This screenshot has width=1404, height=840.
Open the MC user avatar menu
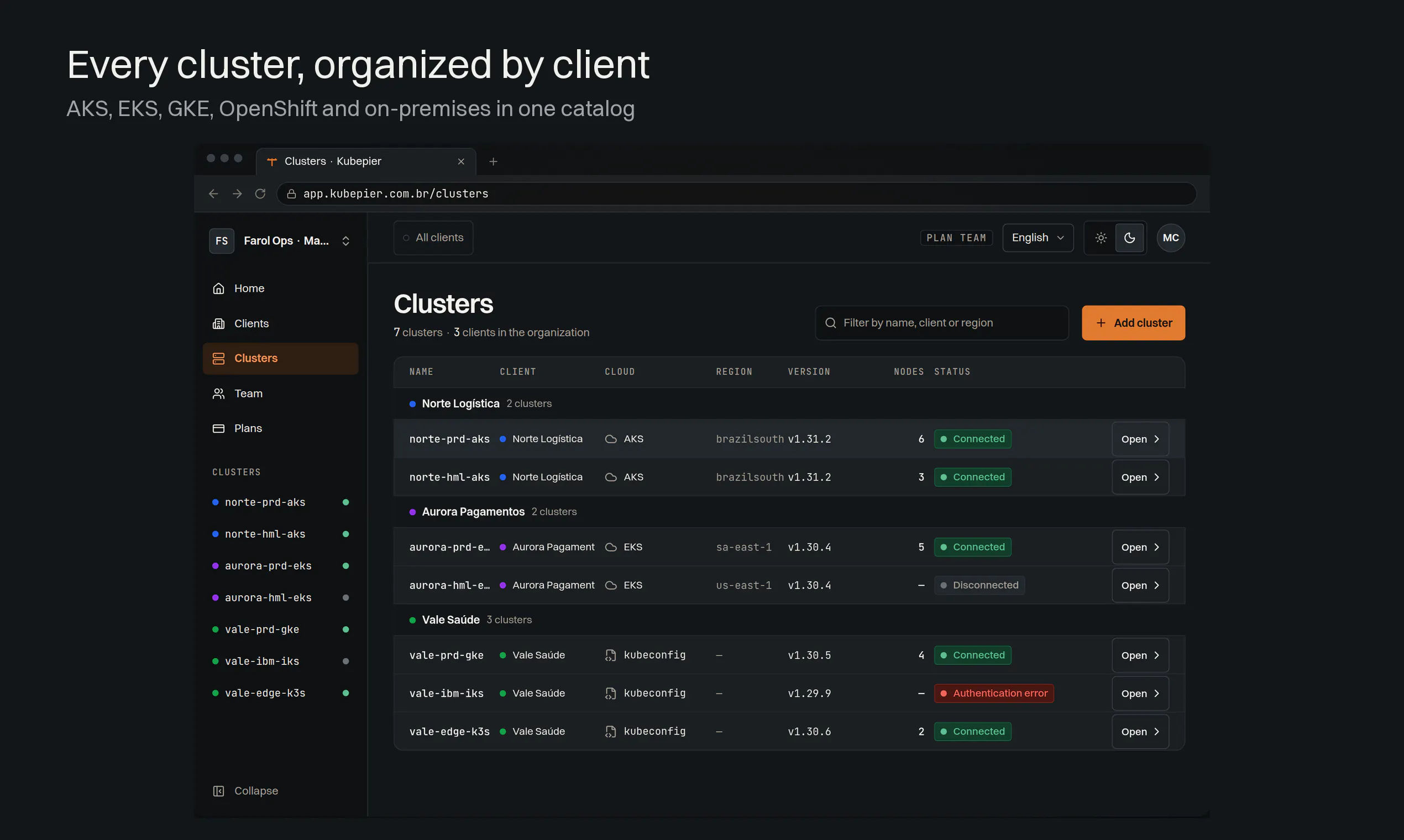click(1171, 238)
